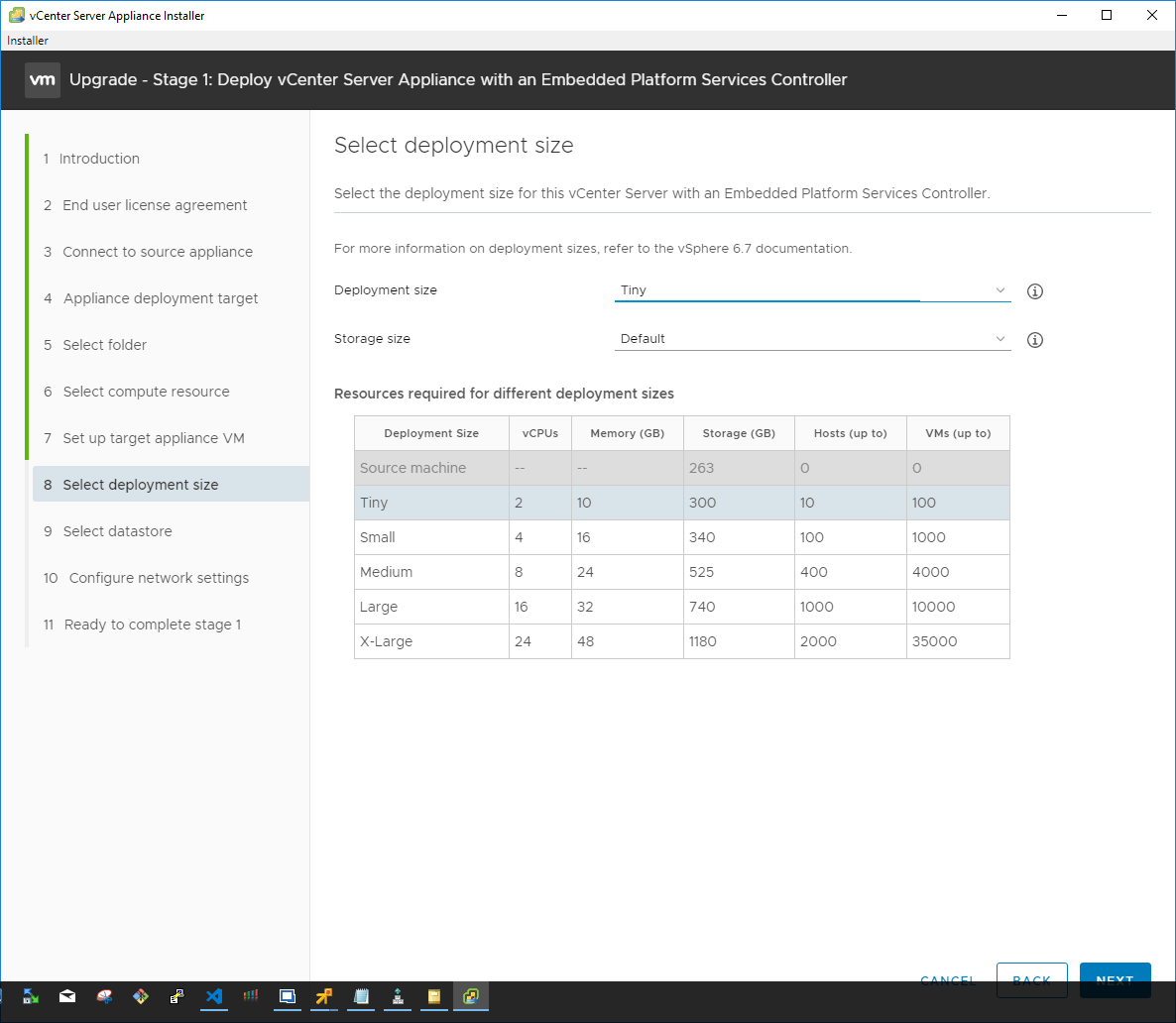
Task: Select step 8 Select deployment size
Action: click(171, 485)
